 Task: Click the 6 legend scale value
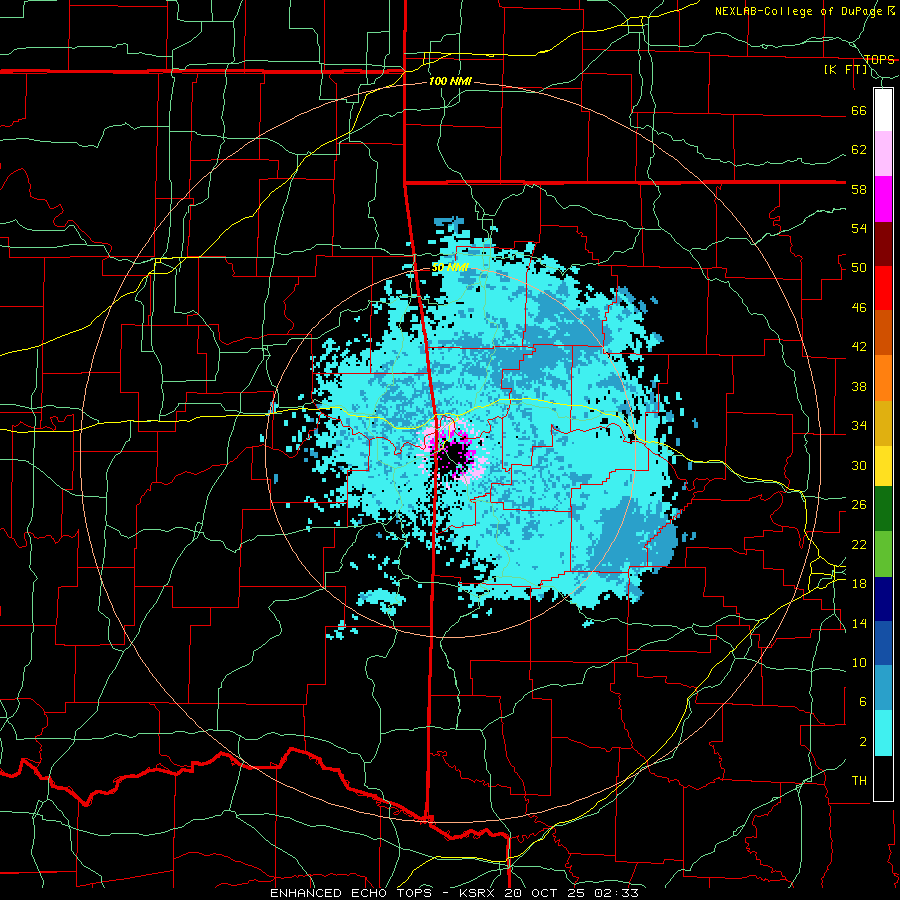tap(862, 701)
